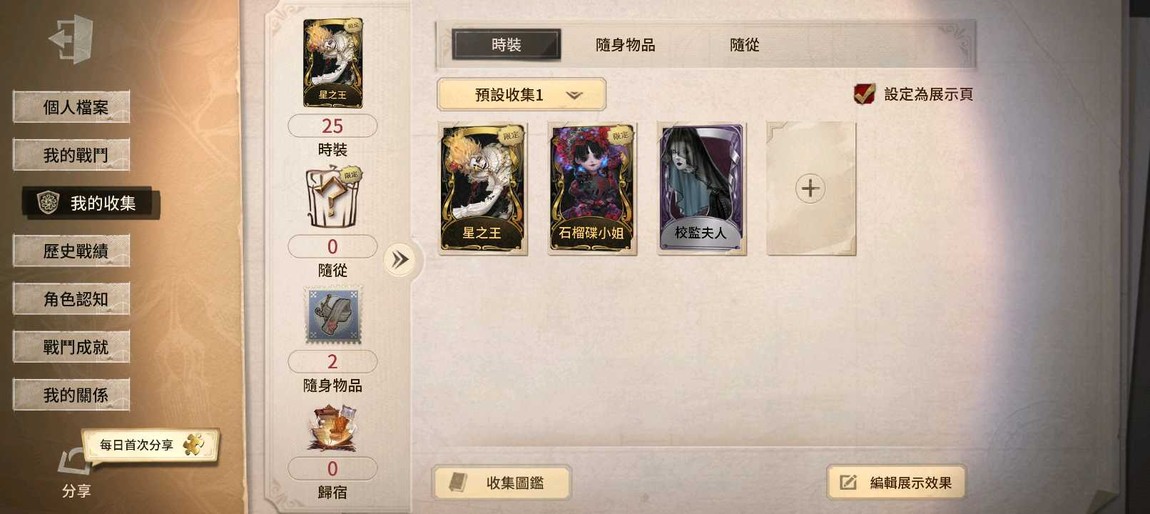Viewport: 1150px width, 514px height.
Task: Toggle 設定為展示頁 checkbox
Action: [x=864, y=94]
